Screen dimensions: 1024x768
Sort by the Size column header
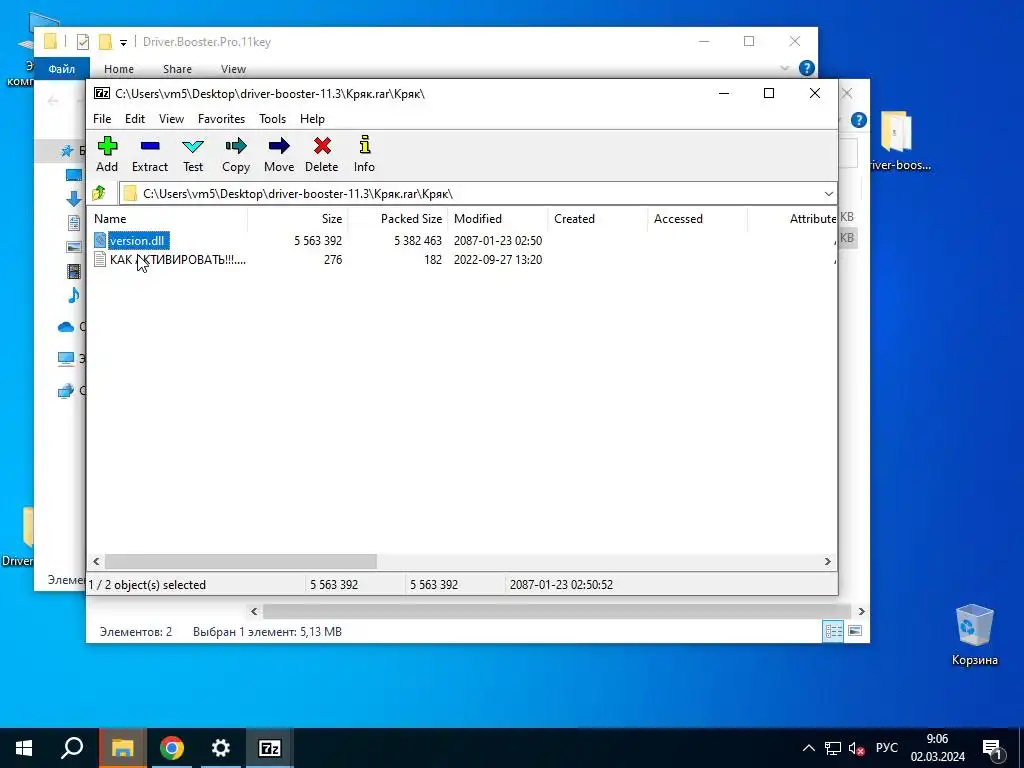pyautogui.click(x=297, y=219)
